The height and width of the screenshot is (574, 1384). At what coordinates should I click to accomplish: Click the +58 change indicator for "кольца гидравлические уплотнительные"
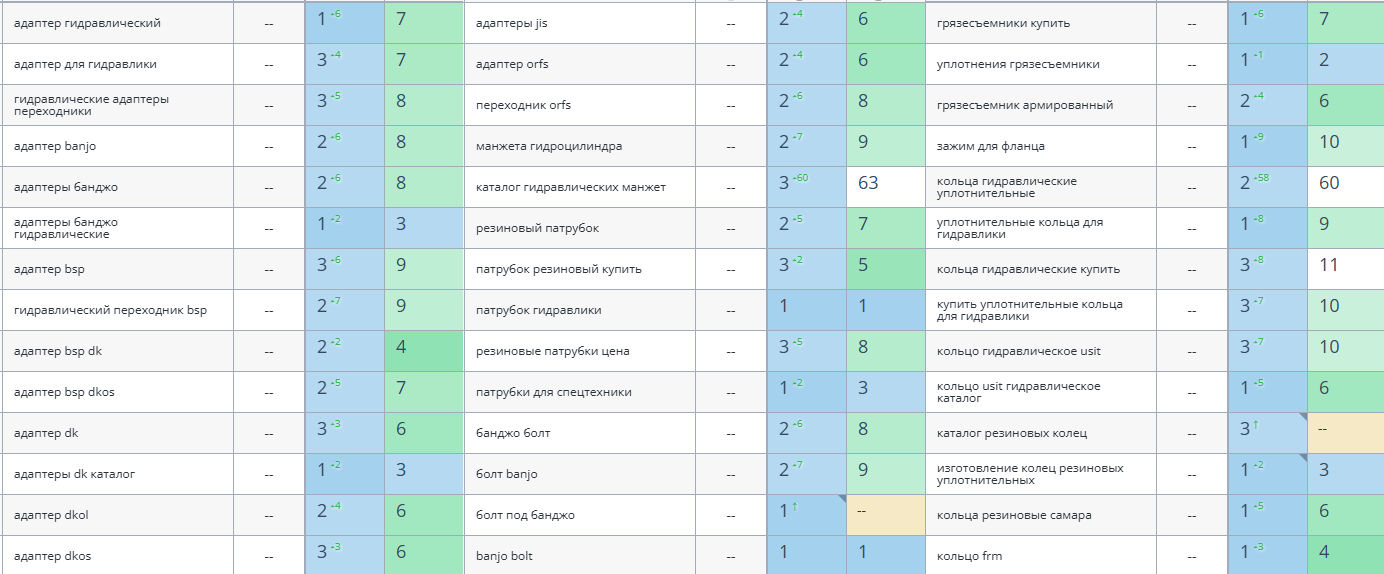coord(1260,179)
